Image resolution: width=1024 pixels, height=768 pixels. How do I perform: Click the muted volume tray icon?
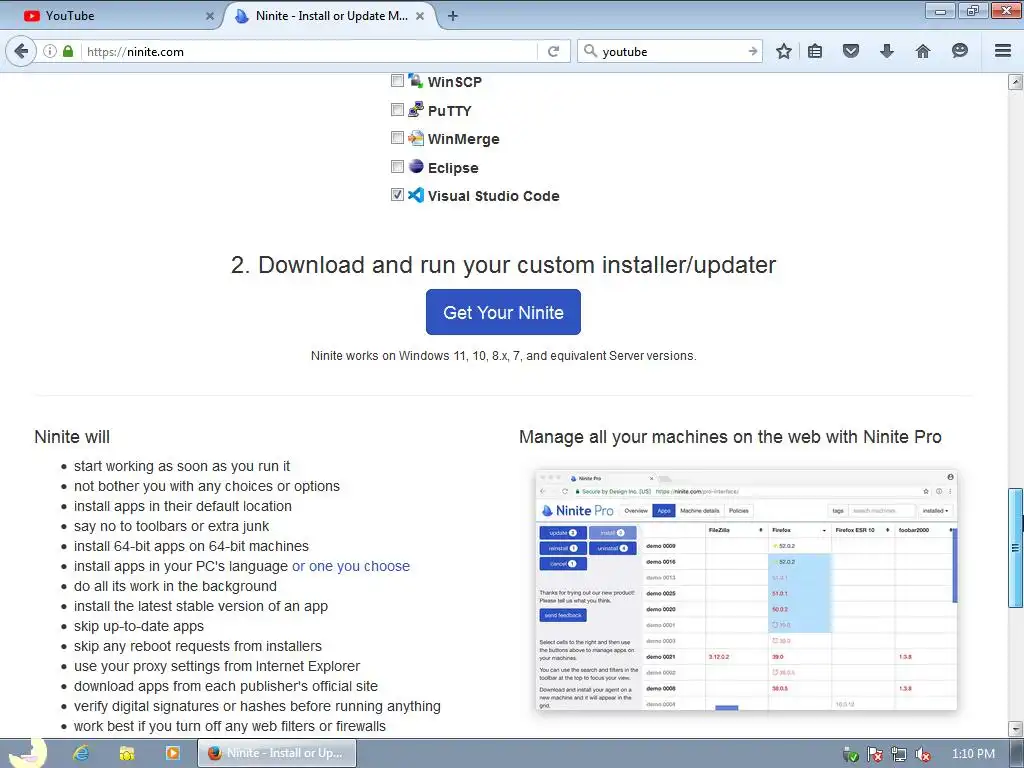[923, 754]
